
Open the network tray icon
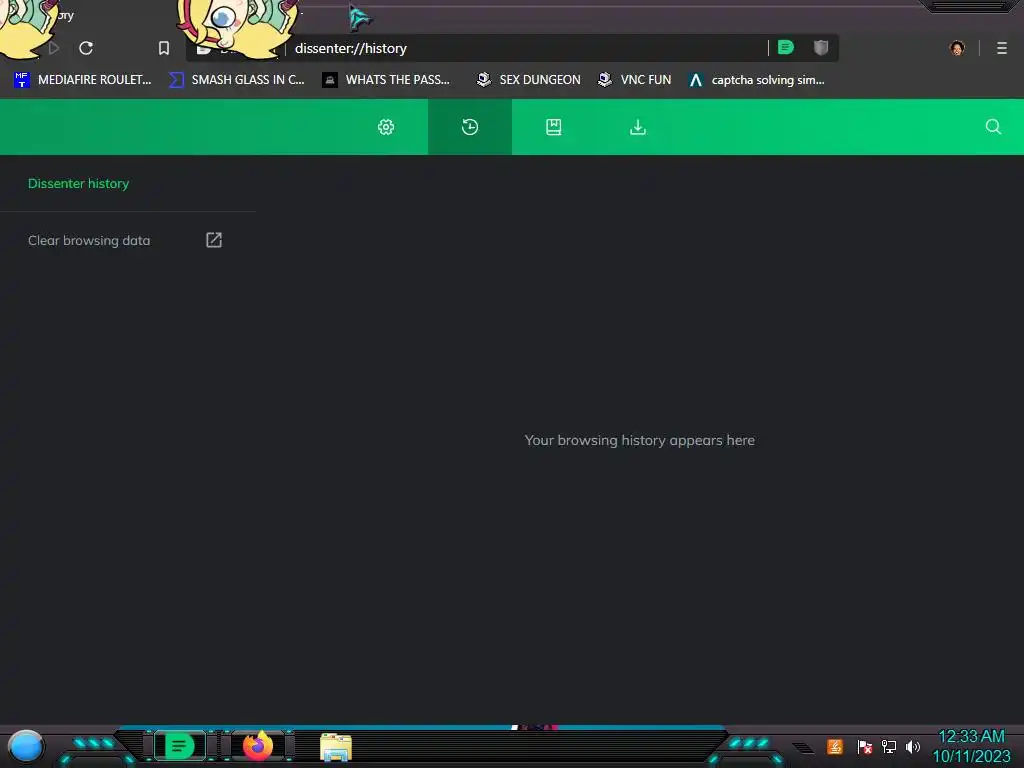[x=889, y=746]
